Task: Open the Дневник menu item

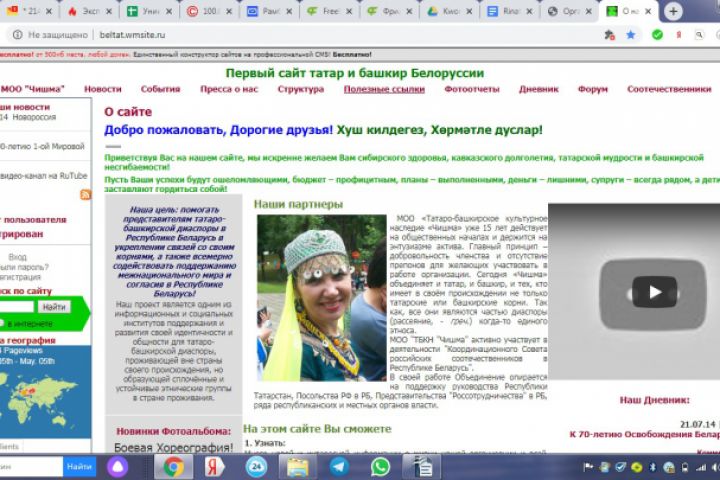Action: (539, 89)
